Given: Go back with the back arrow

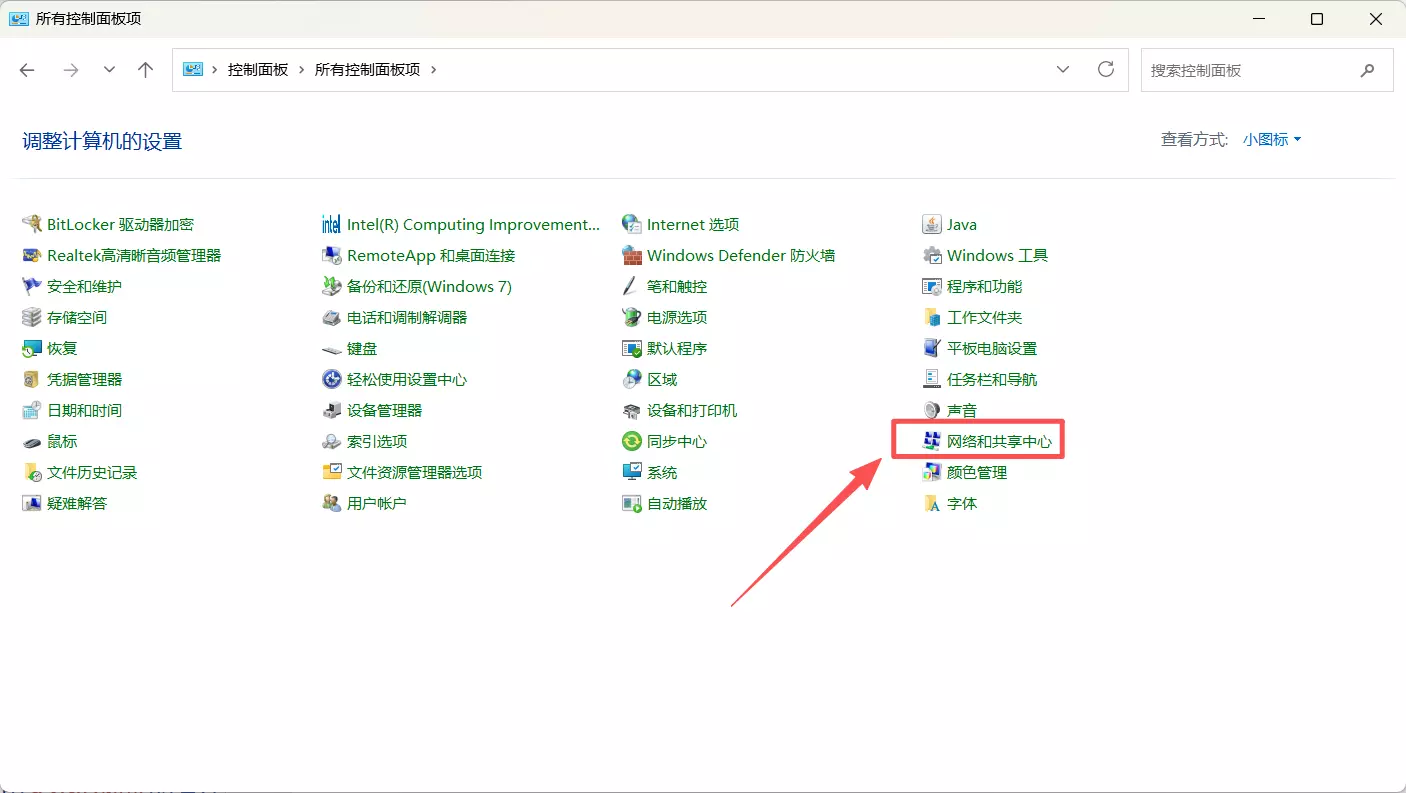Looking at the screenshot, I should point(27,69).
